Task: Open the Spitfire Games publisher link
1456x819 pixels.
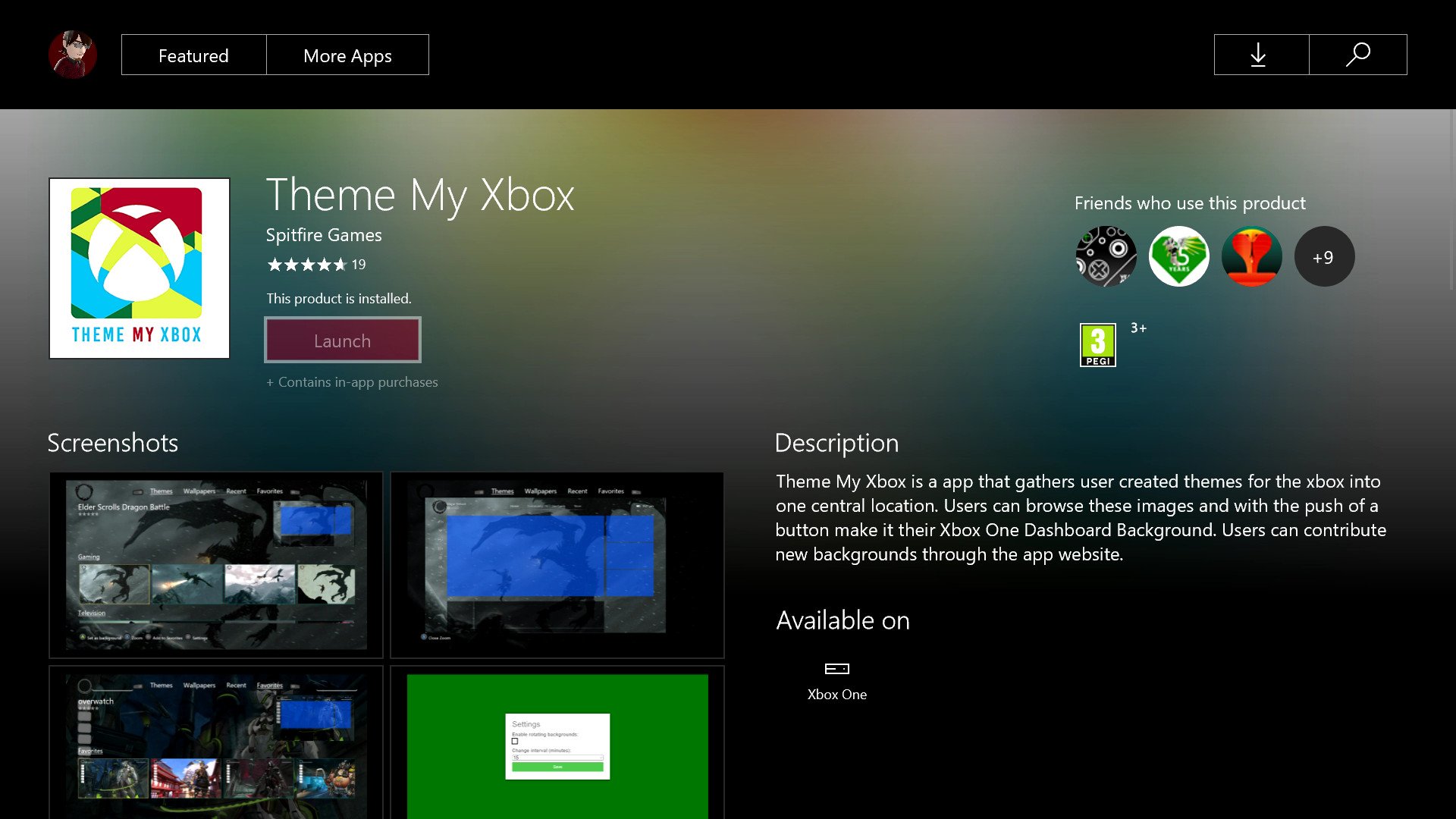Action: [x=324, y=235]
